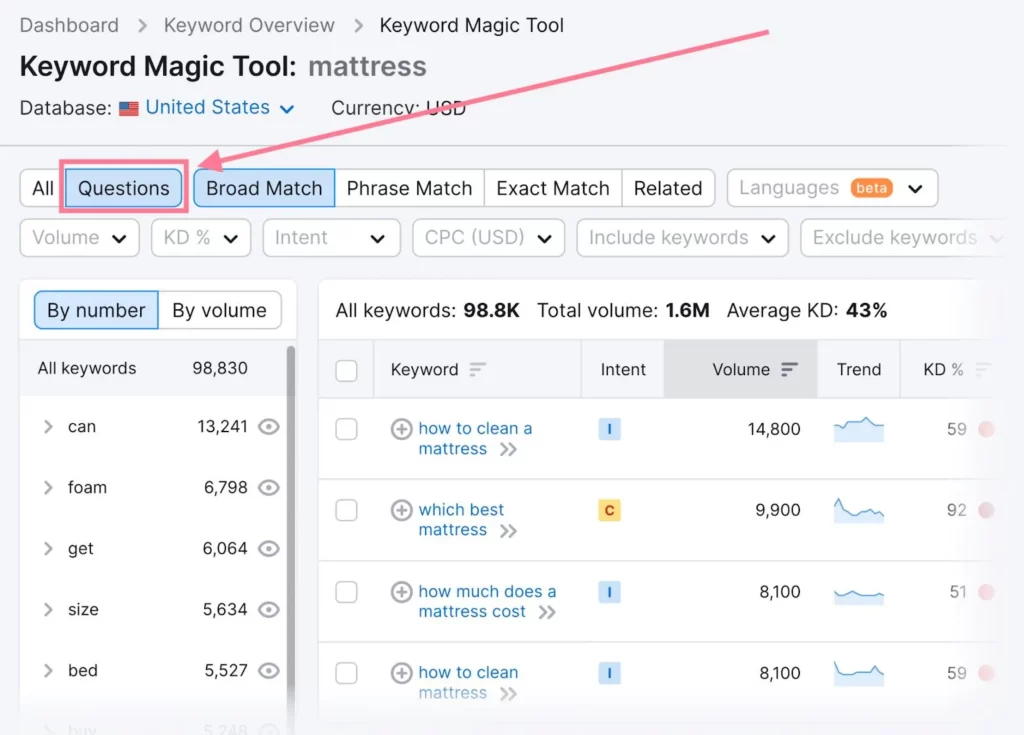Toggle visibility eye for 'can' group

point(268,427)
